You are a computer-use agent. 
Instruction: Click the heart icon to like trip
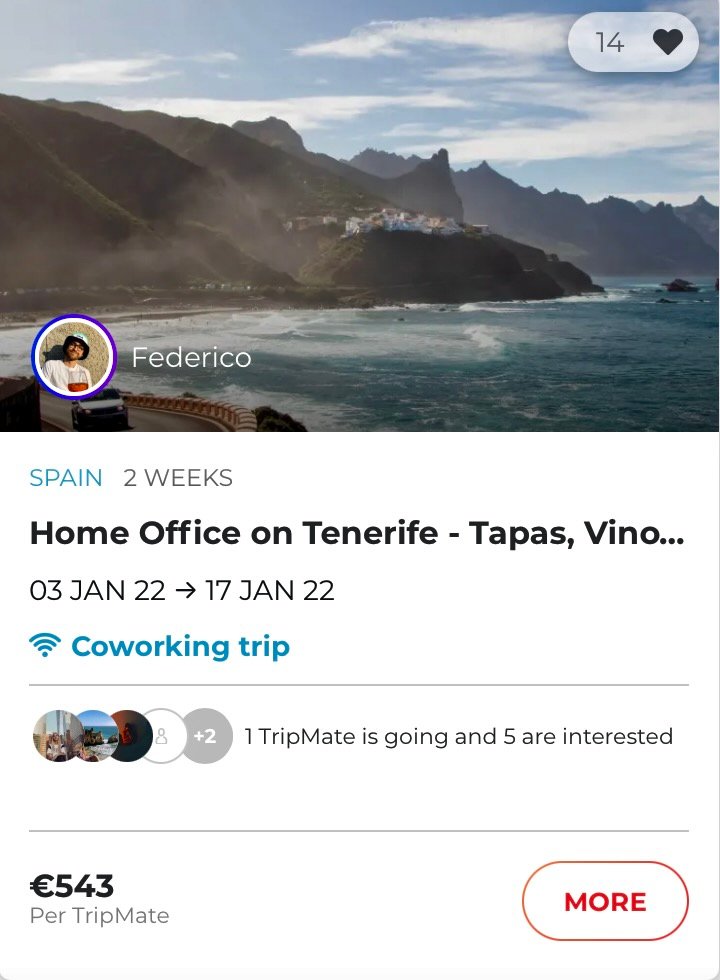(667, 42)
